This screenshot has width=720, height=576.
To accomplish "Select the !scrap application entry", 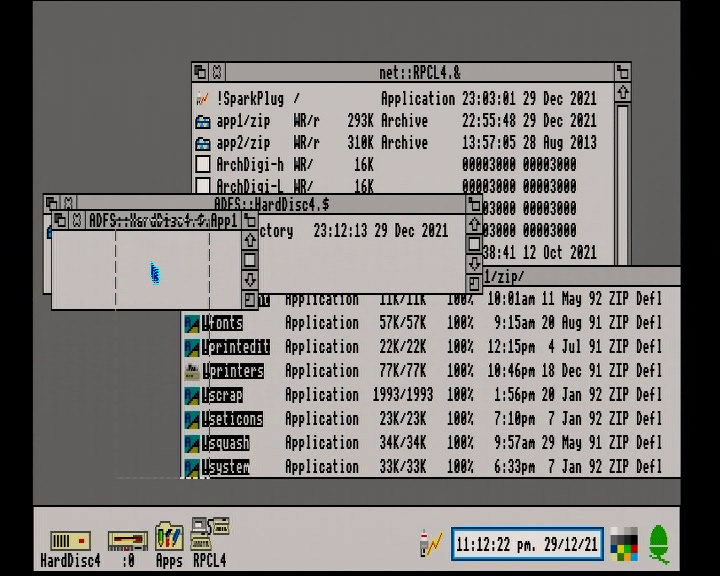I will coord(222,395).
